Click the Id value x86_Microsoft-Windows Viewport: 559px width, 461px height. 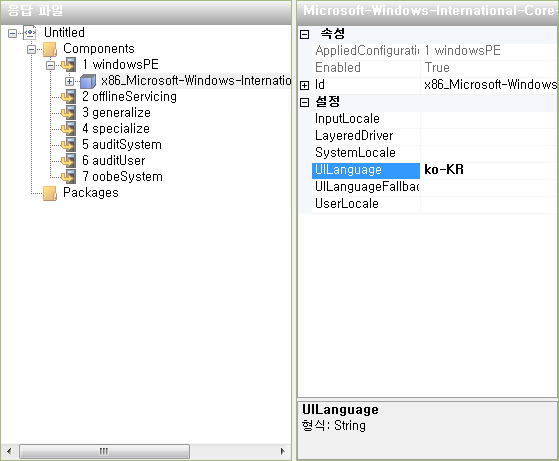coord(490,85)
